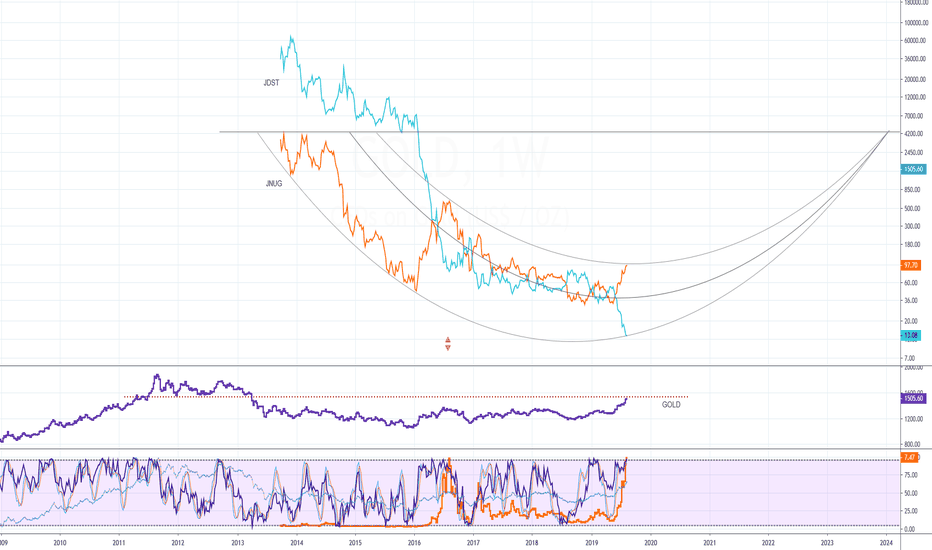Click the purple 1505.60 price tag
Viewport: 932px width, 550px height.
(x=914, y=398)
